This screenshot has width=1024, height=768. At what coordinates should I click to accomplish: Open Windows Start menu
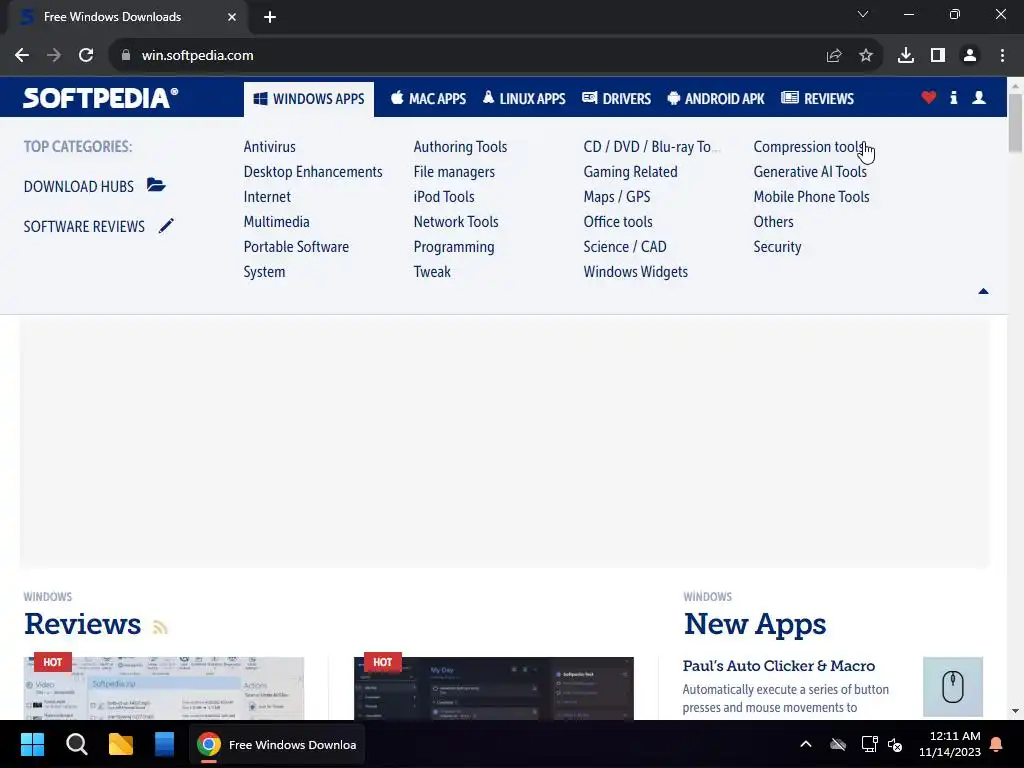tap(32, 744)
